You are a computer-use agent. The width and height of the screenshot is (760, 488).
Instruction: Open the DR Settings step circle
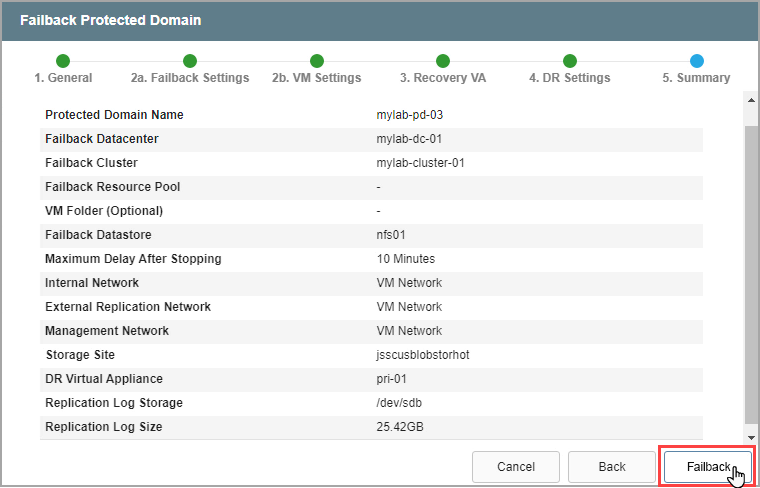click(x=570, y=61)
